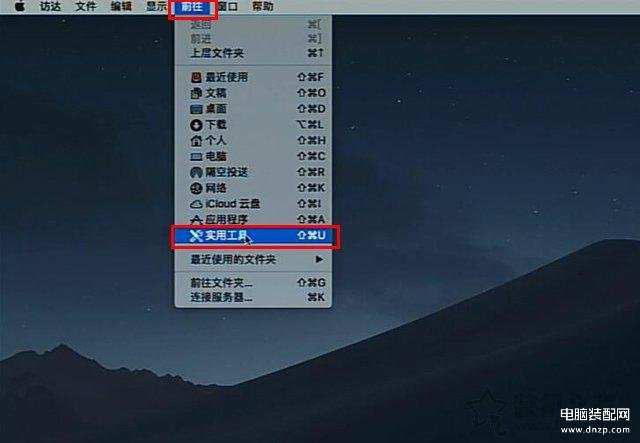Open the 访达 Finder menu
The height and width of the screenshot is (443, 640).
[51, 7]
